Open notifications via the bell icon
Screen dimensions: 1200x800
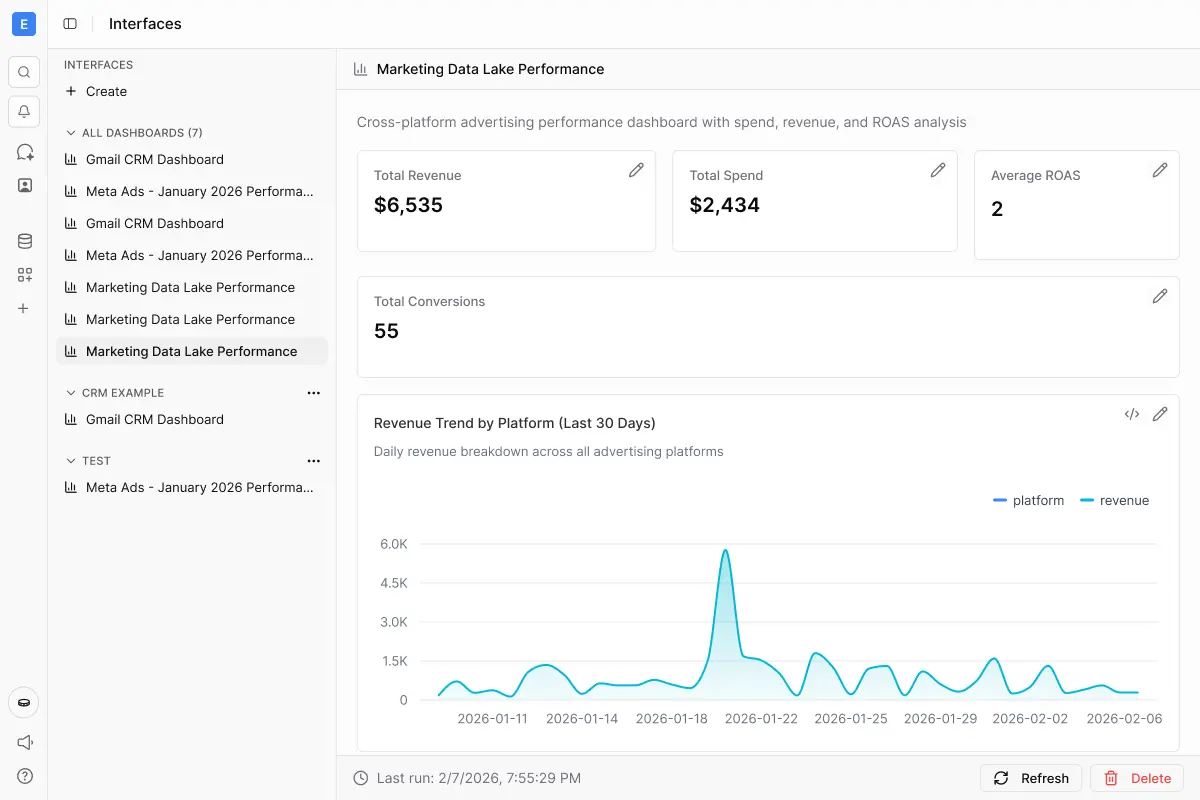pos(23,111)
